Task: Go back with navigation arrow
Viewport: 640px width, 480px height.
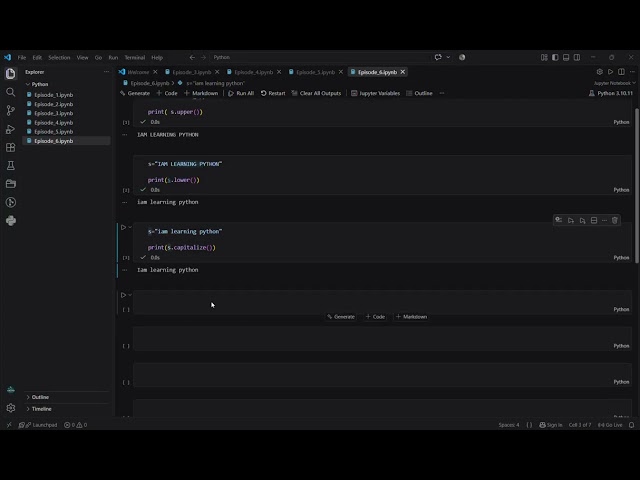Action: pos(192,57)
